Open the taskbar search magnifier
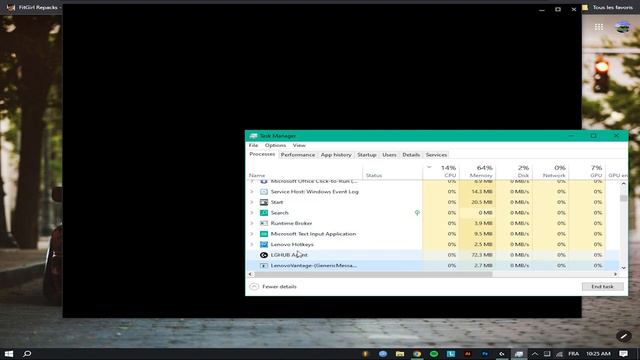 27,353
